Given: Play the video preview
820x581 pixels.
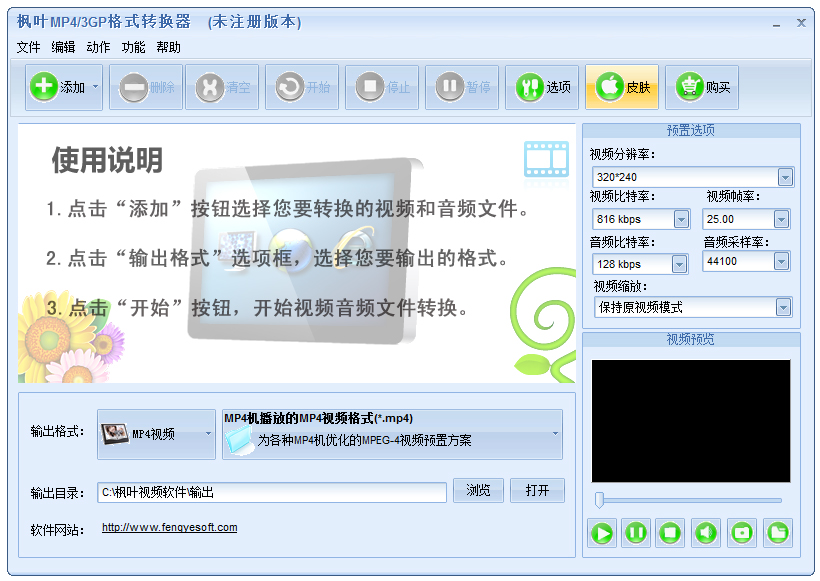Looking at the screenshot, I should [x=601, y=533].
